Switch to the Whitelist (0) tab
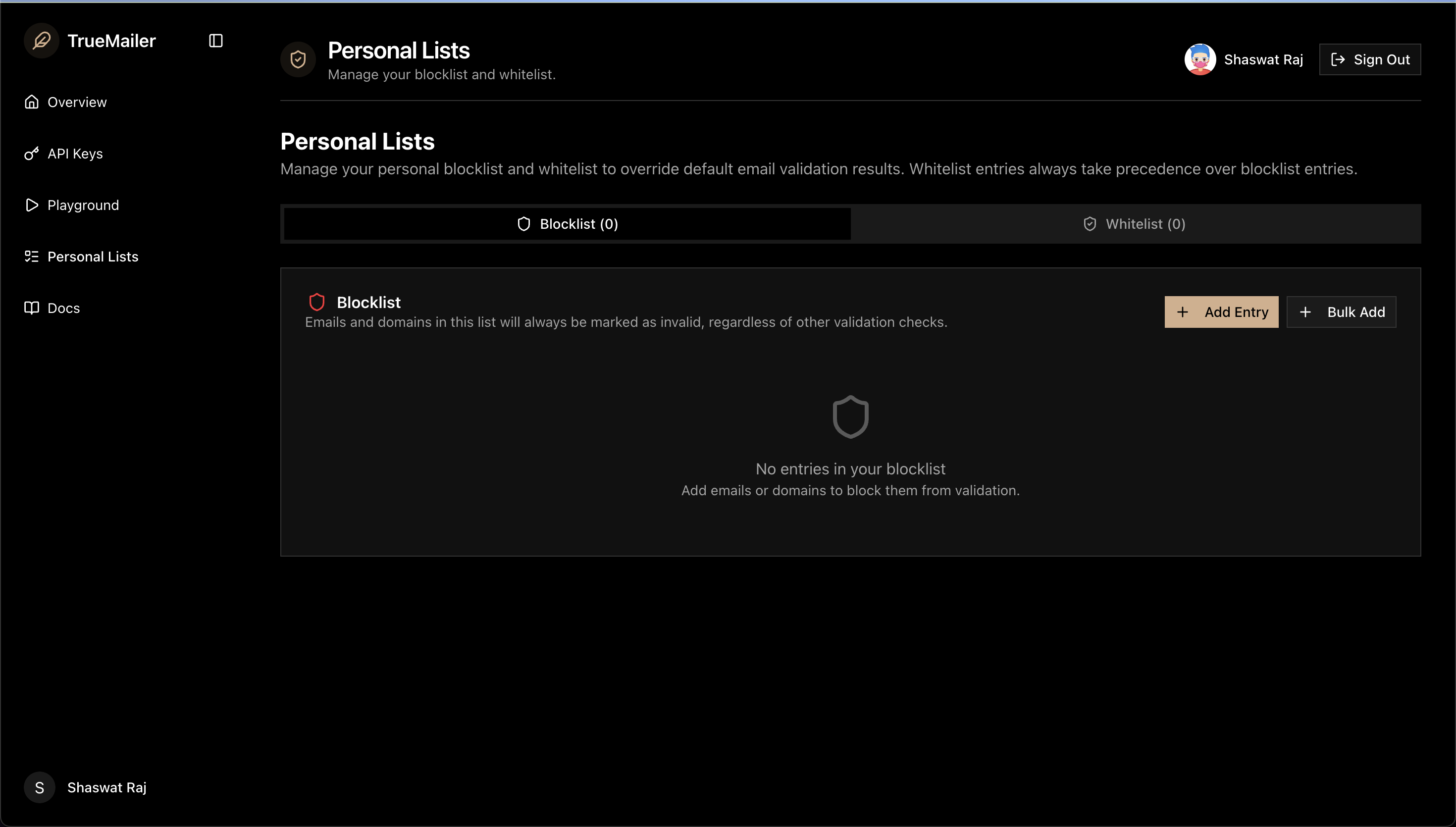Viewport: 1456px width, 827px height. tap(1135, 224)
